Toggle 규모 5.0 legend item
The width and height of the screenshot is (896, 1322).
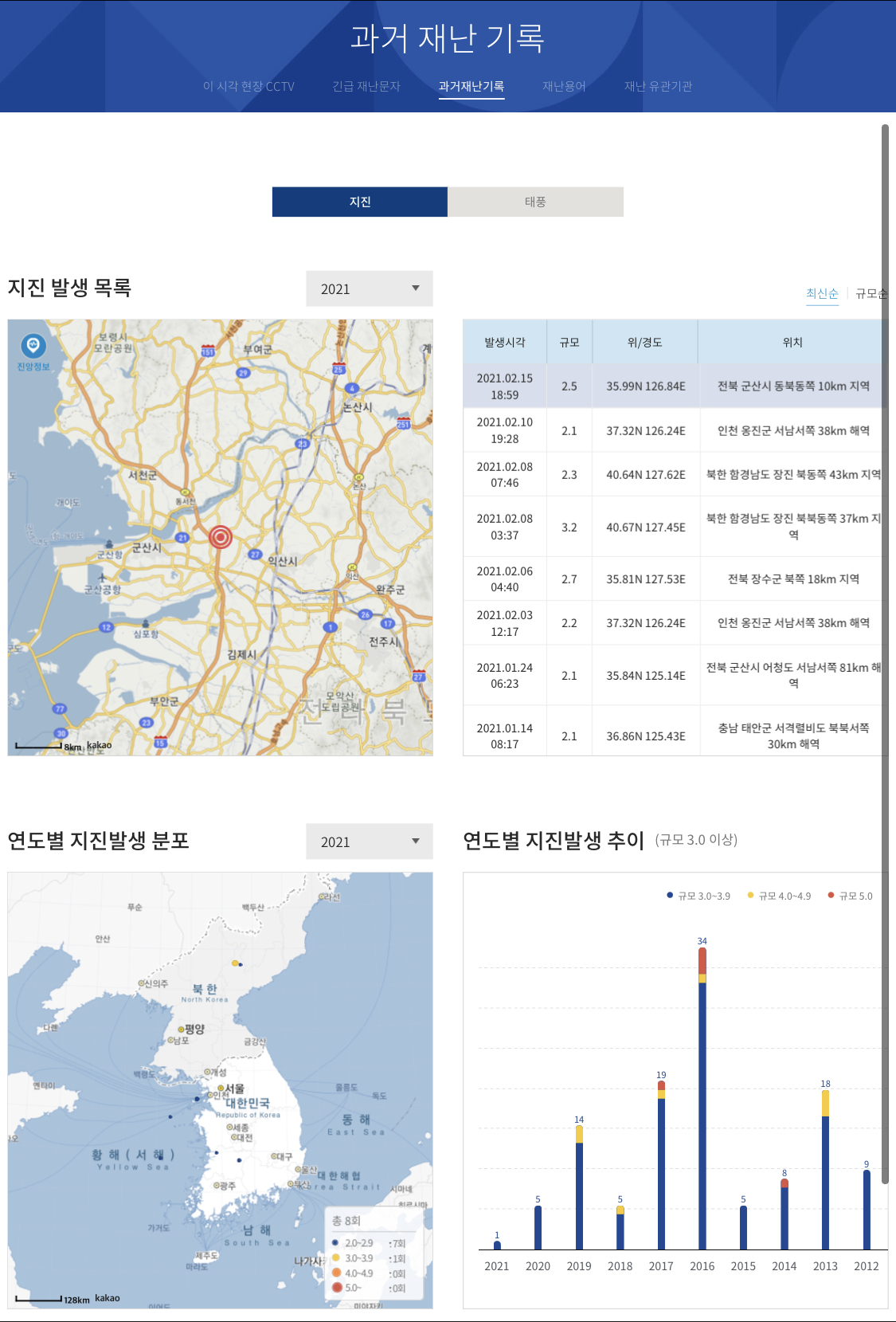point(851,896)
